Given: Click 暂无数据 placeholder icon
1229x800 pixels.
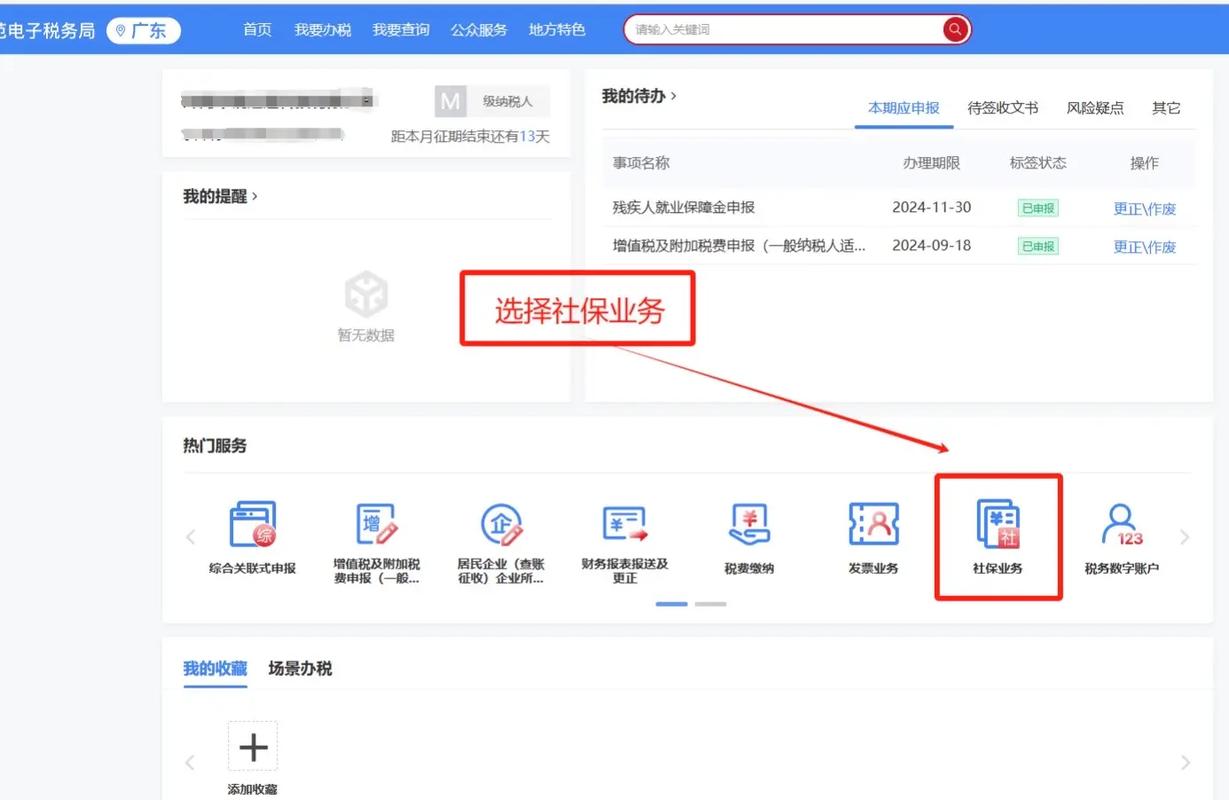Looking at the screenshot, I should (x=366, y=293).
